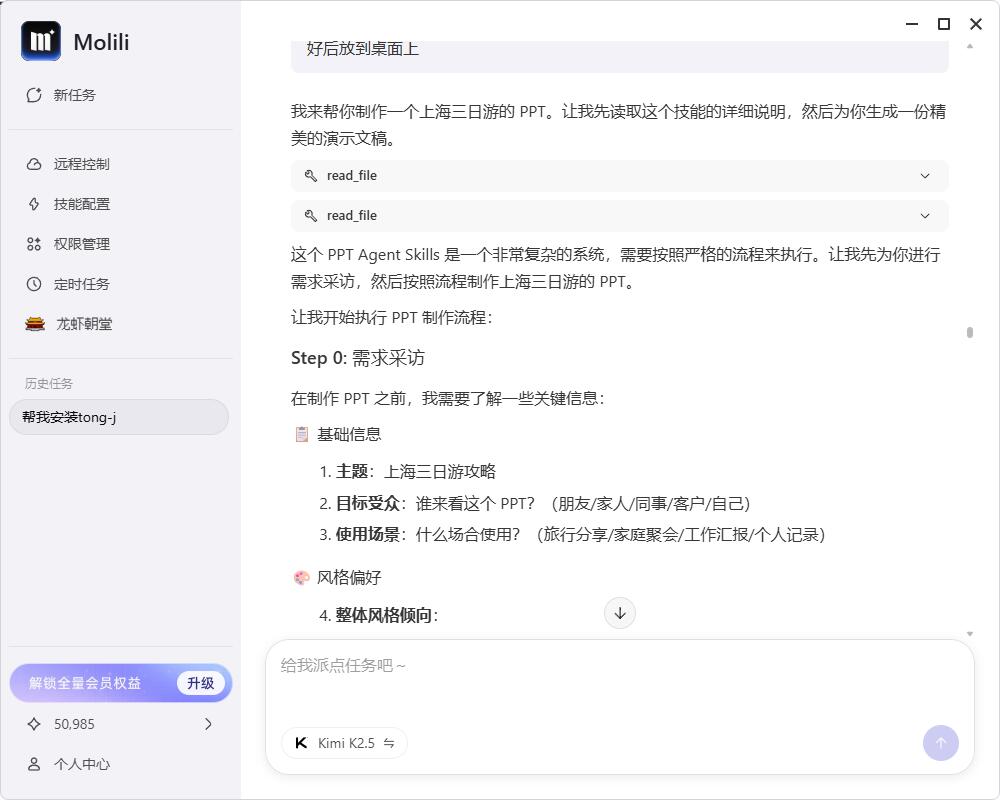This screenshot has width=1000, height=800.
Task: Expand the 50,985 credits chevron
Action: click(208, 724)
